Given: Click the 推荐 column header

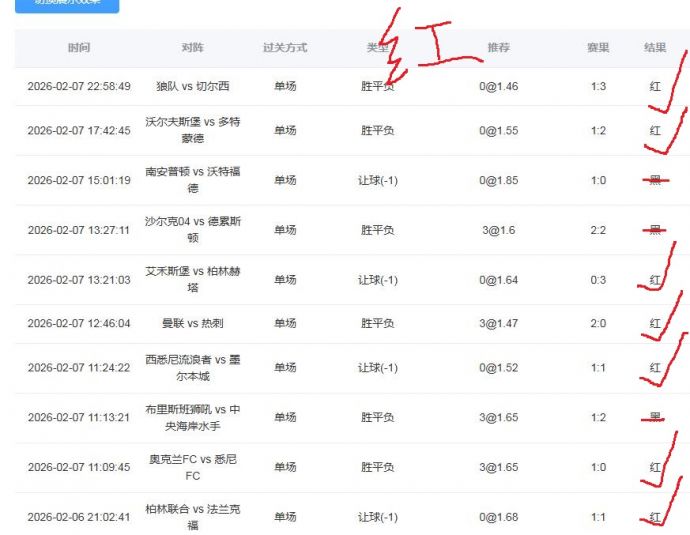Looking at the screenshot, I should coord(498,48).
